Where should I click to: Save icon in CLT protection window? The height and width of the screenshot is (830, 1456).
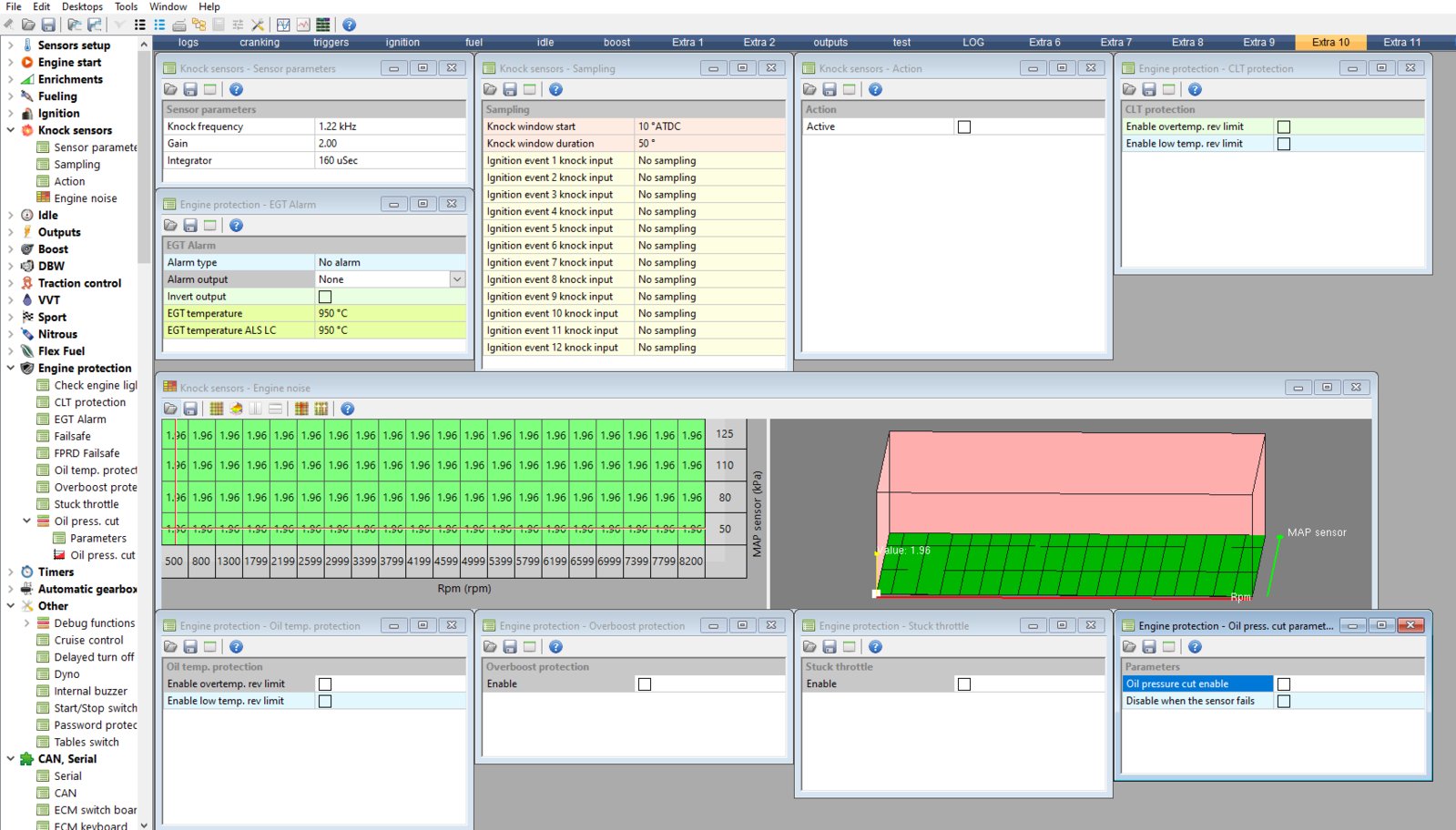click(x=1149, y=89)
